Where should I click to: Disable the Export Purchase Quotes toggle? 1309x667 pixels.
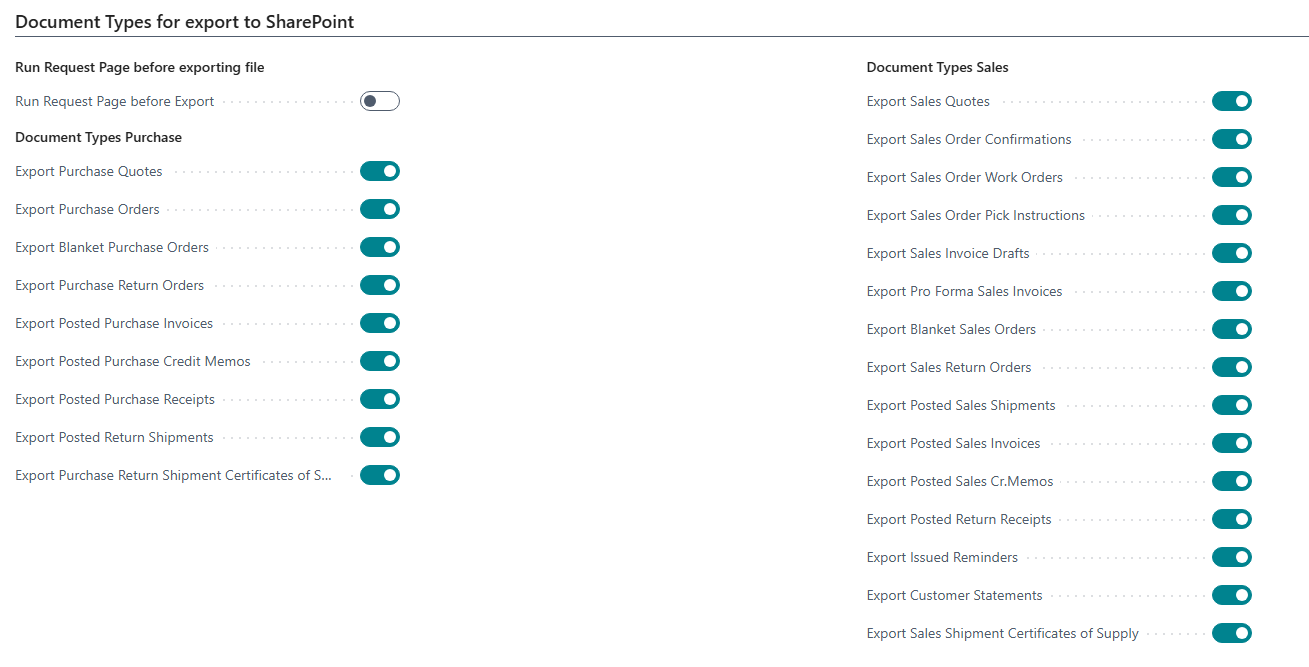(x=380, y=171)
